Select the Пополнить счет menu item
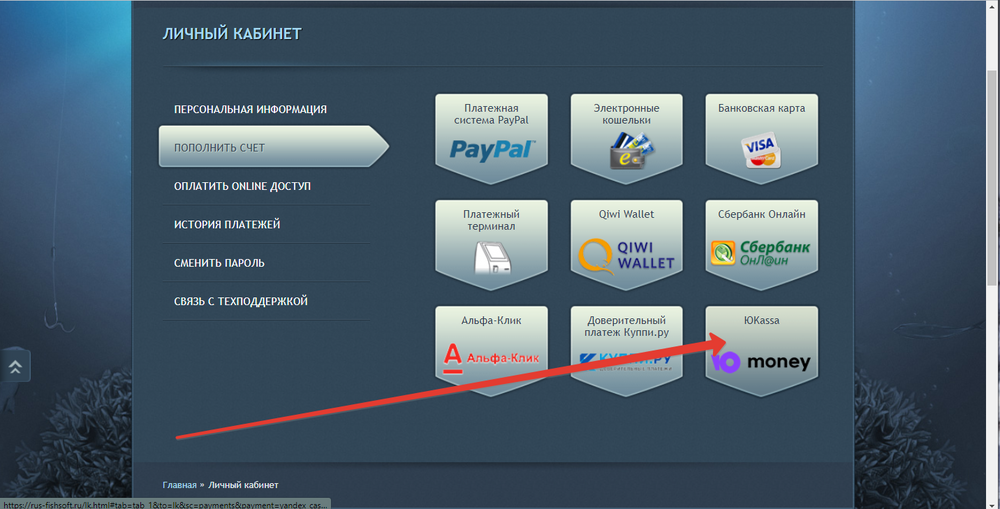The image size is (1000, 509). (219, 148)
